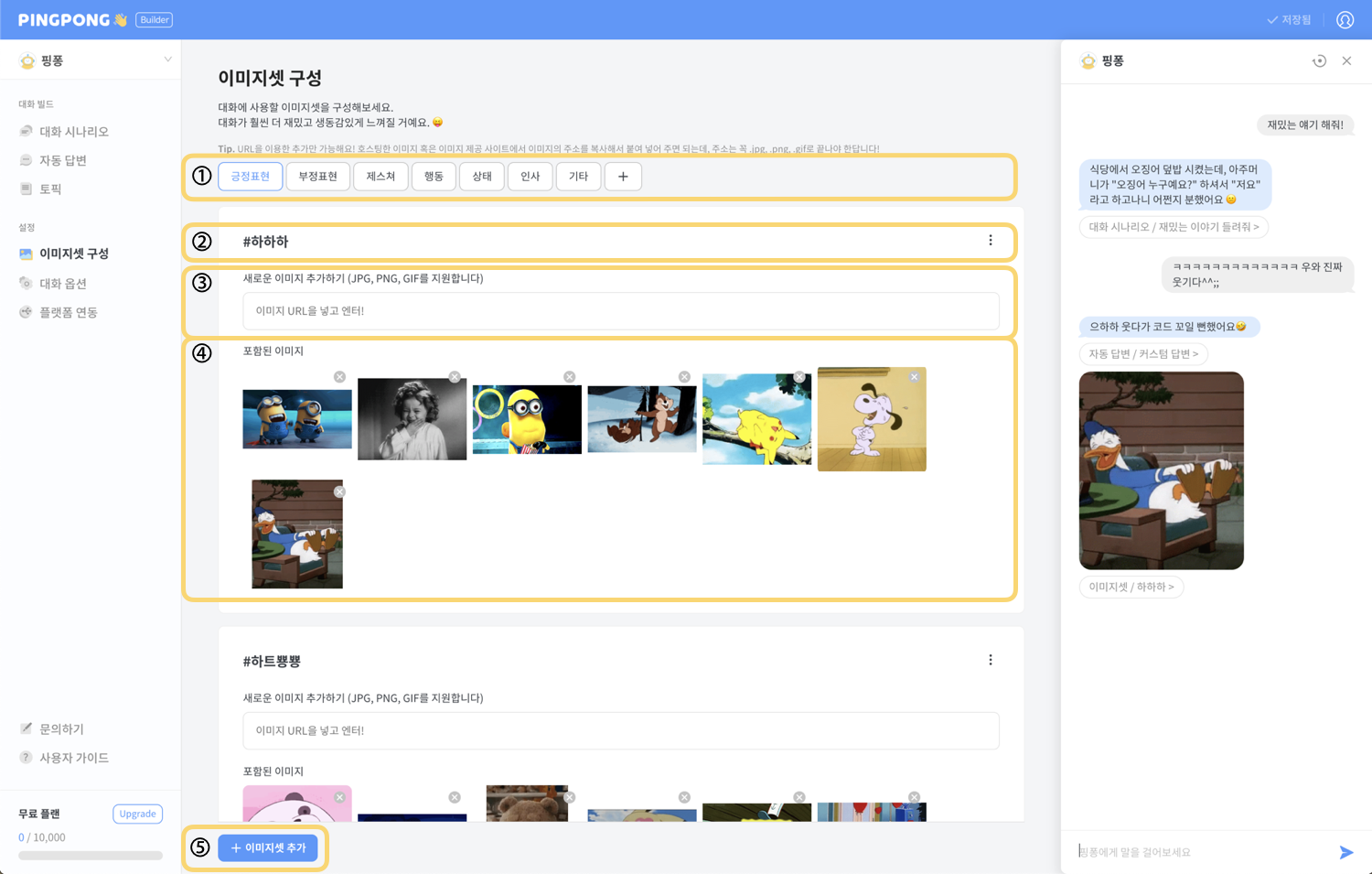Open the 이미지셋 / 하하하 link in chat
1372x874 pixels.
[x=1131, y=587]
